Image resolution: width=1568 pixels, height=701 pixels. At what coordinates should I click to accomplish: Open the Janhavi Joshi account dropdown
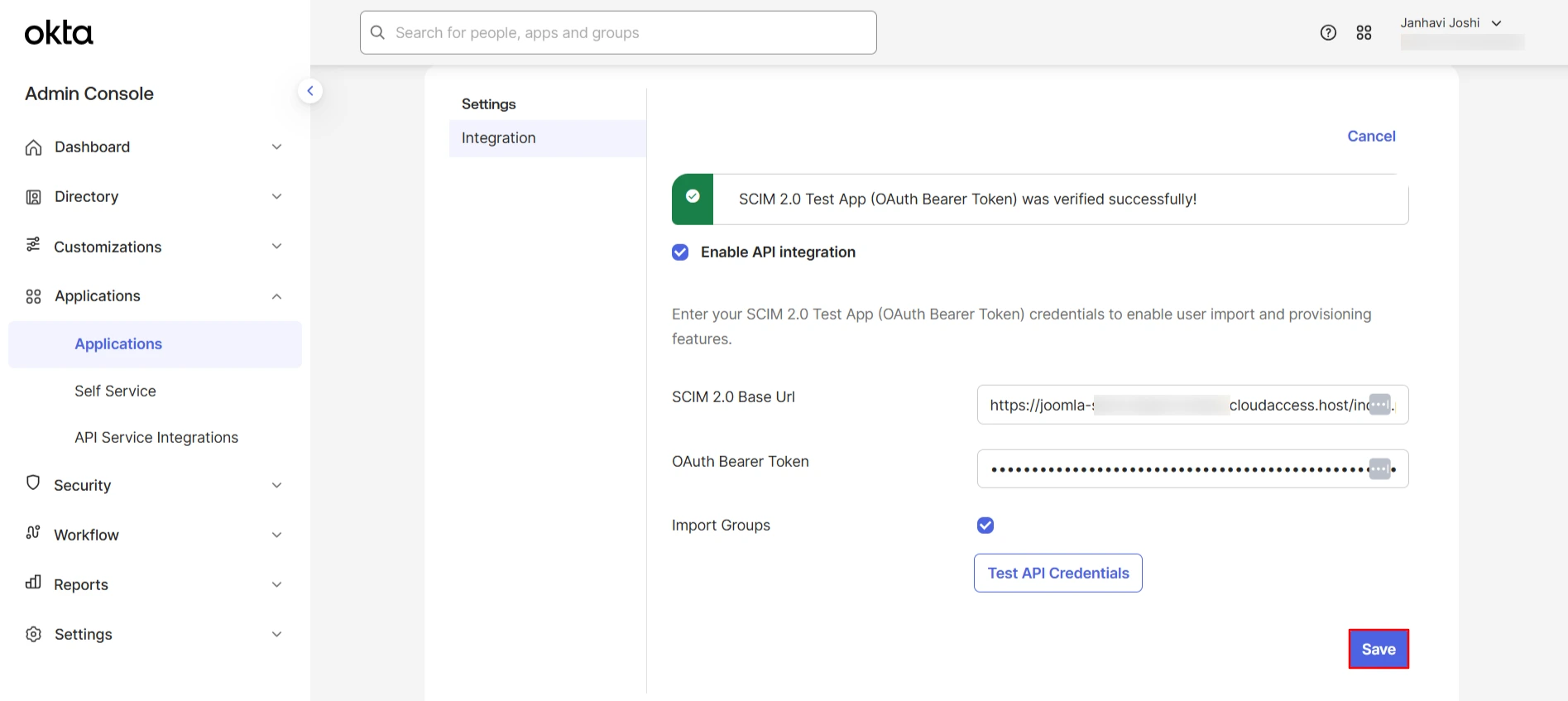click(x=1451, y=23)
